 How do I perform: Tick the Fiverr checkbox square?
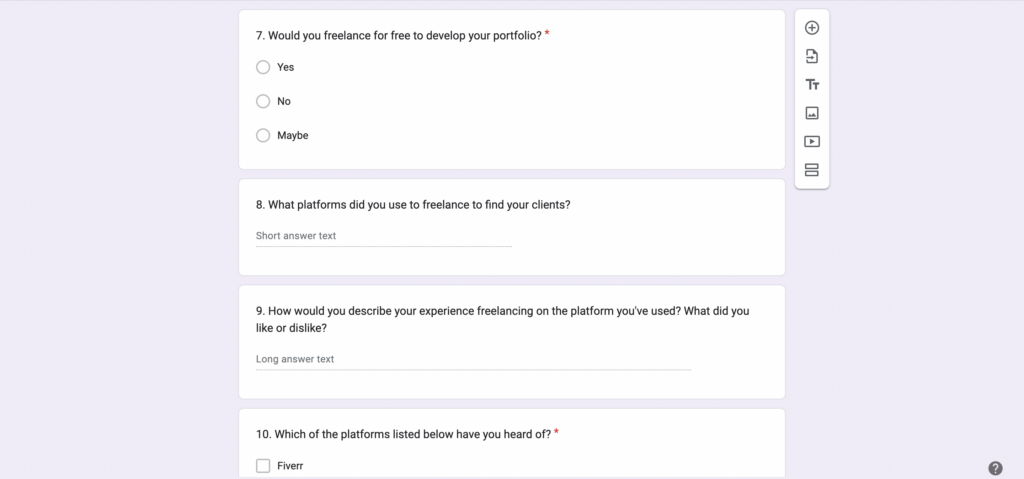263,465
